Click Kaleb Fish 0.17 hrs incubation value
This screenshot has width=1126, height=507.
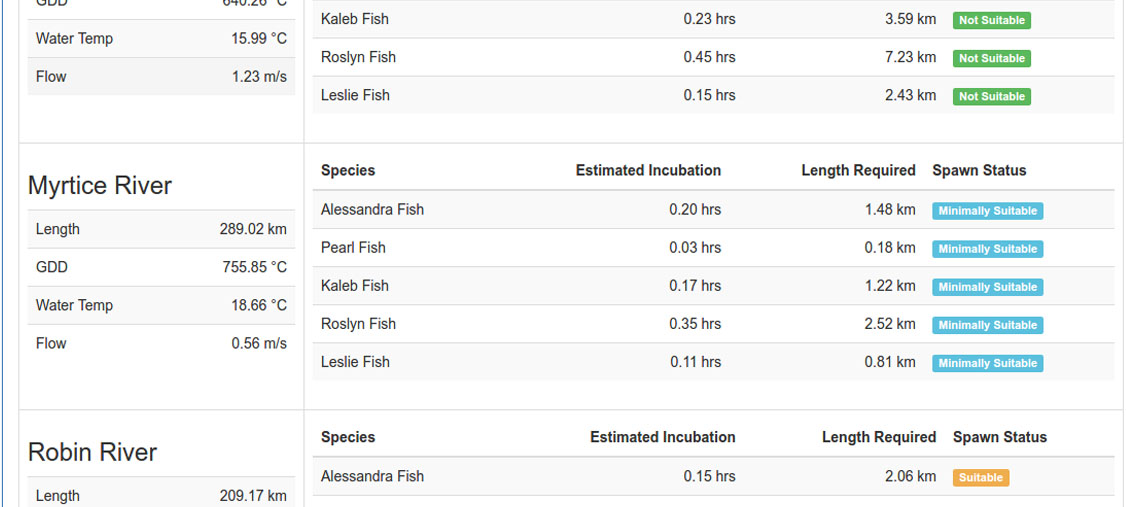click(x=695, y=286)
